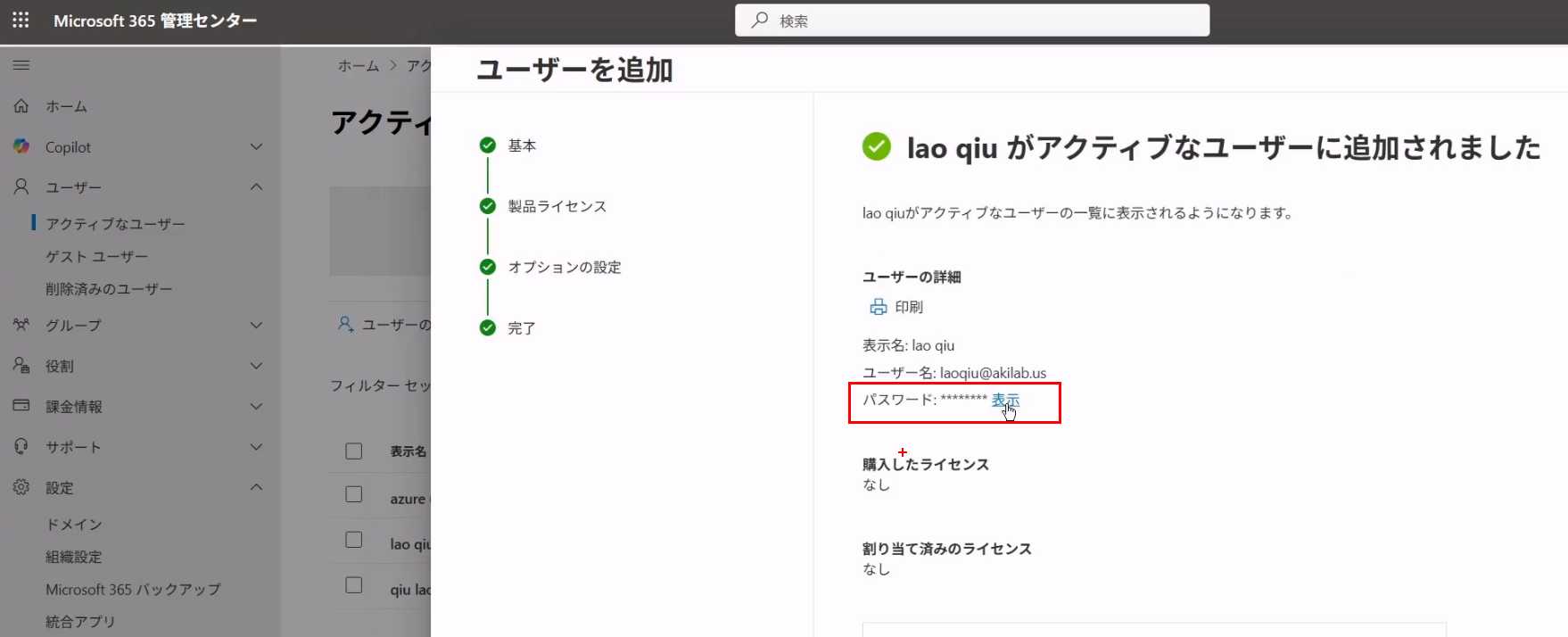Collapse the ユーザー section chevron
The width and height of the screenshot is (1568, 637).
[x=256, y=187]
